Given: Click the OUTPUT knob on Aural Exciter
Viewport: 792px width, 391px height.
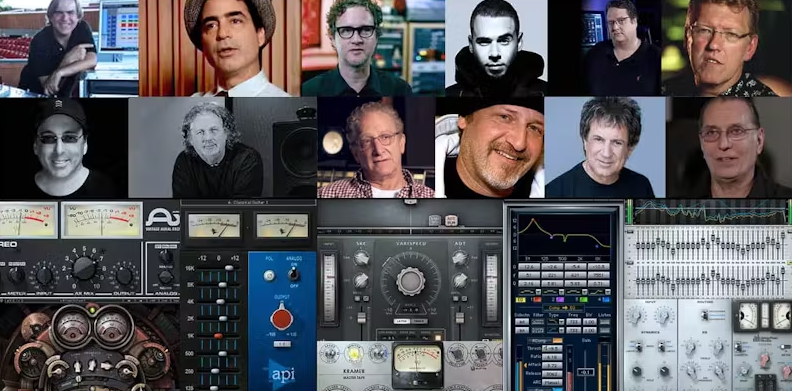Looking at the screenshot, I should point(124,275).
